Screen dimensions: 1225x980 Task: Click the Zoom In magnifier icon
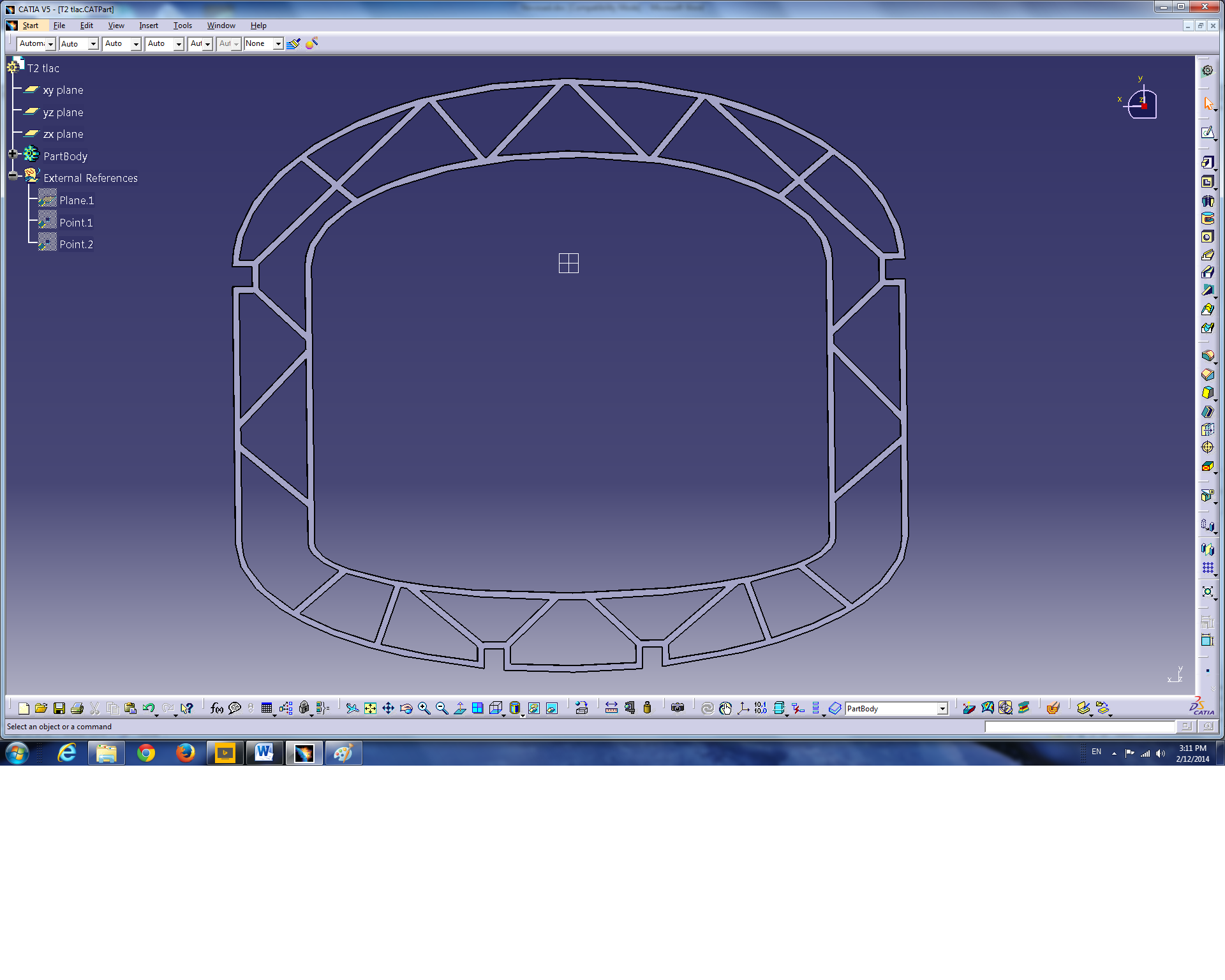pyautogui.click(x=424, y=708)
